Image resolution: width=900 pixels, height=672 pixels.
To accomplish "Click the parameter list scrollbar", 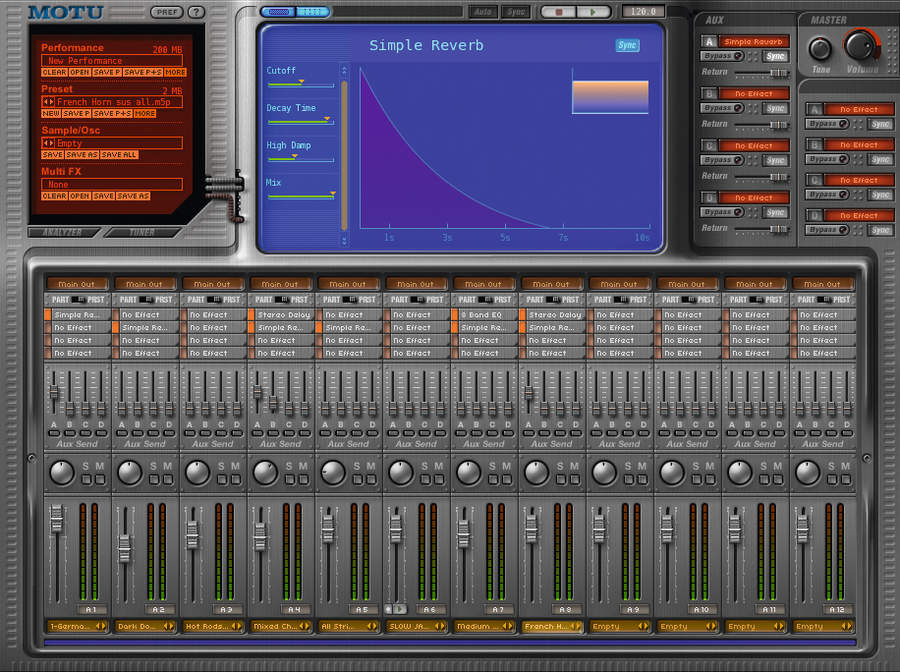I will coord(344,155).
